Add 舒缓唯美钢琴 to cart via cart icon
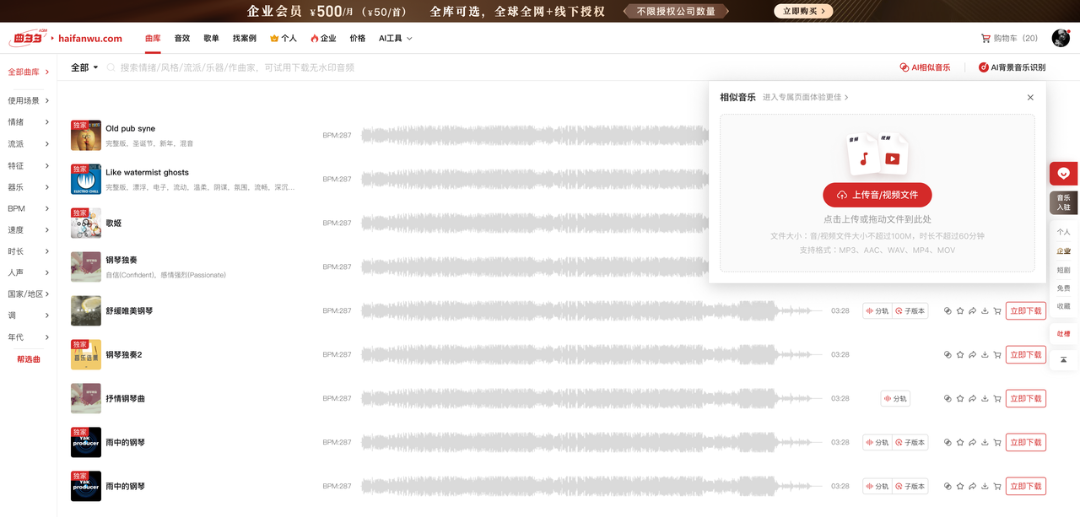This screenshot has height=517, width=1080. [x=997, y=311]
